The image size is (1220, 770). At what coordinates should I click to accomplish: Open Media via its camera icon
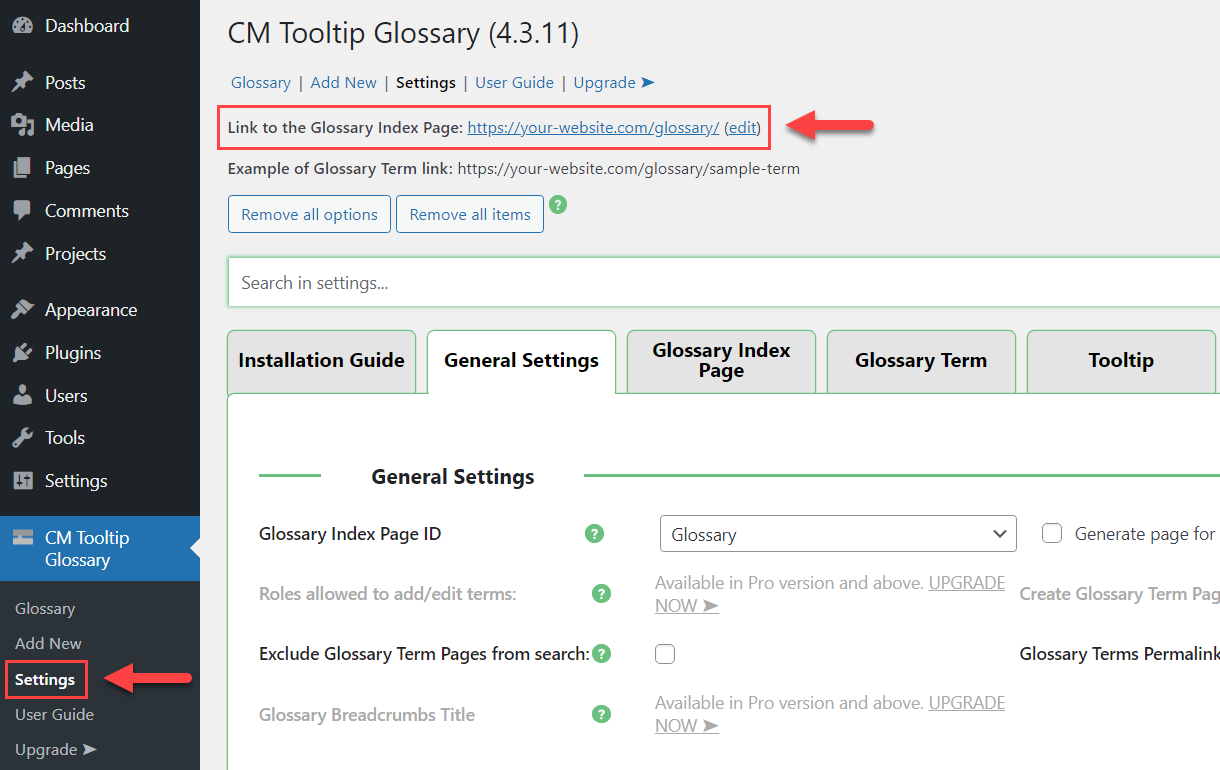(22, 125)
